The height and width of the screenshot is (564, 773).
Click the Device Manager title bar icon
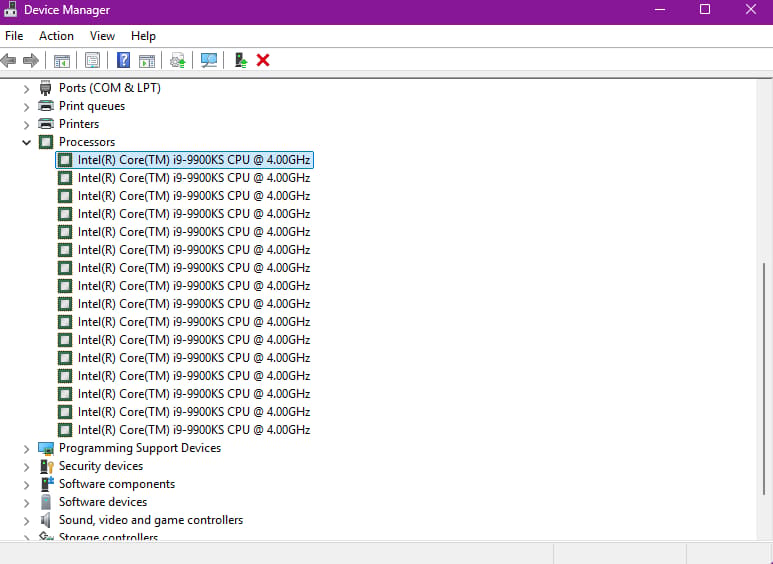click(10, 9)
